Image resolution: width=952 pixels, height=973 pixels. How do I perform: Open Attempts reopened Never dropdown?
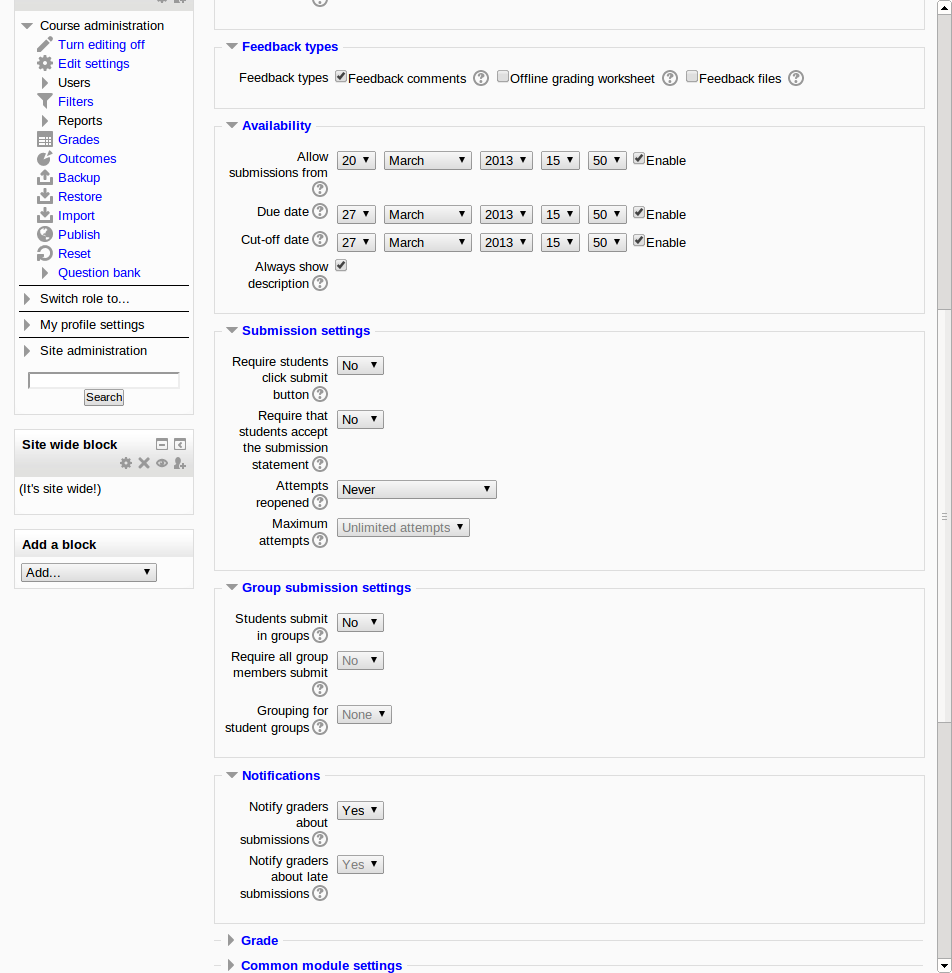pos(416,490)
